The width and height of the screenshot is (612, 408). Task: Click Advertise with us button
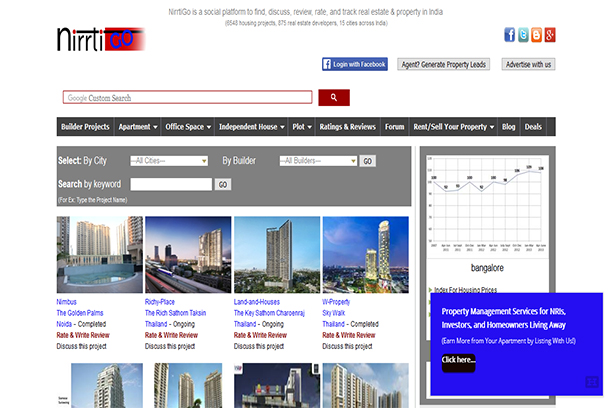click(x=527, y=64)
